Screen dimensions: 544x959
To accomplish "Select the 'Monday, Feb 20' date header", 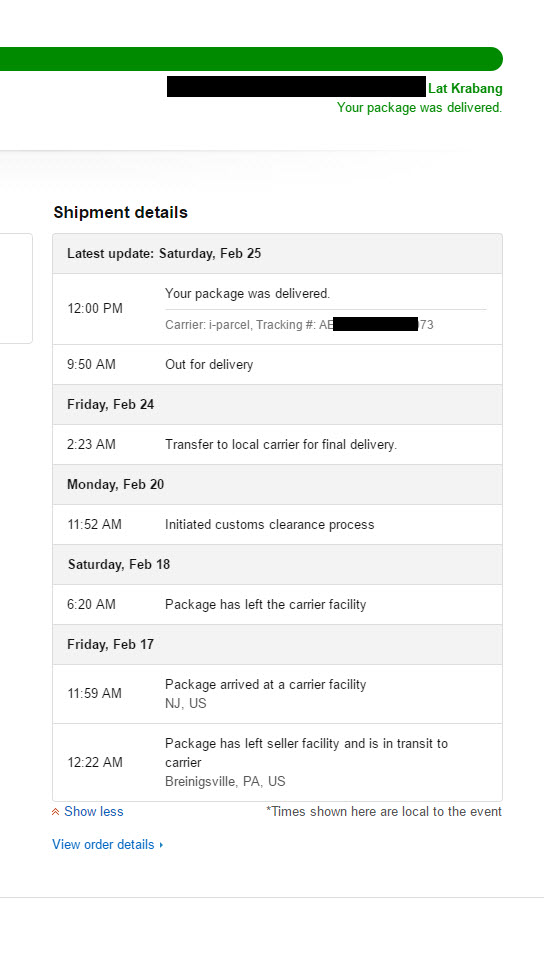I will tap(277, 484).
